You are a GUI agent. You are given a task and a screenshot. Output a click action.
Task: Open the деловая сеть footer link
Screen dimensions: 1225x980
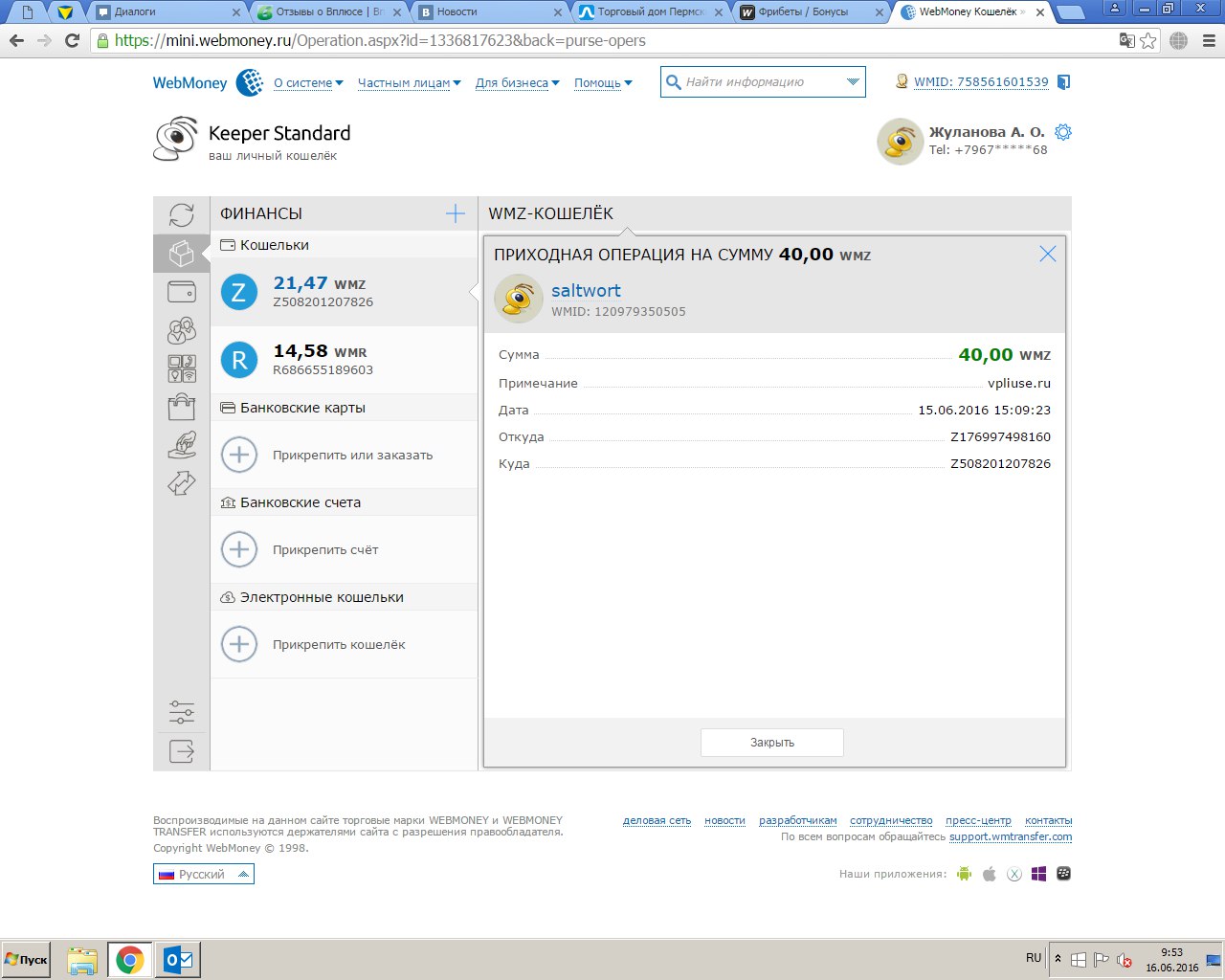(x=657, y=820)
